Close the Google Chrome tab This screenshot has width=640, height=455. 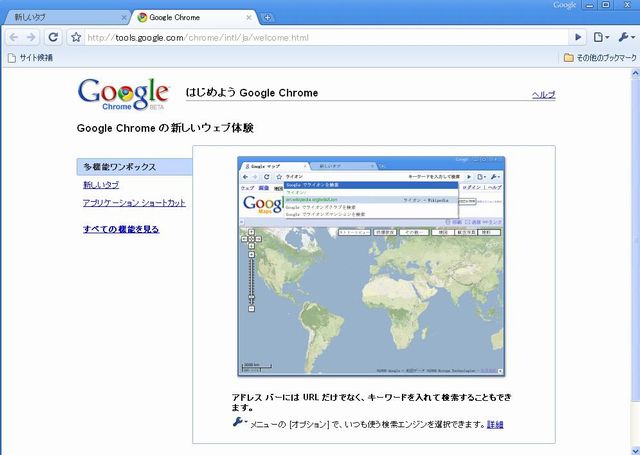coord(249,18)
